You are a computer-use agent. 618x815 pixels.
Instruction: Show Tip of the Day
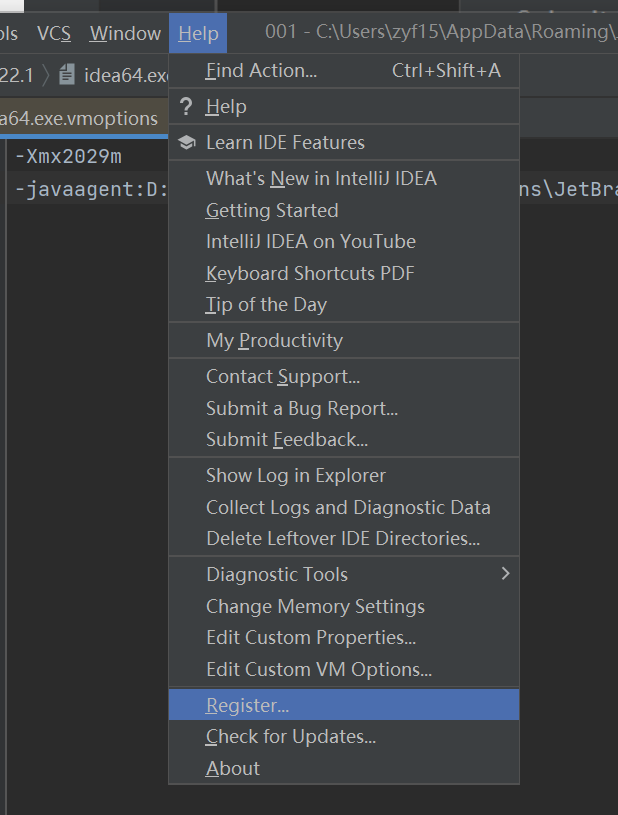tap(266, 305)
